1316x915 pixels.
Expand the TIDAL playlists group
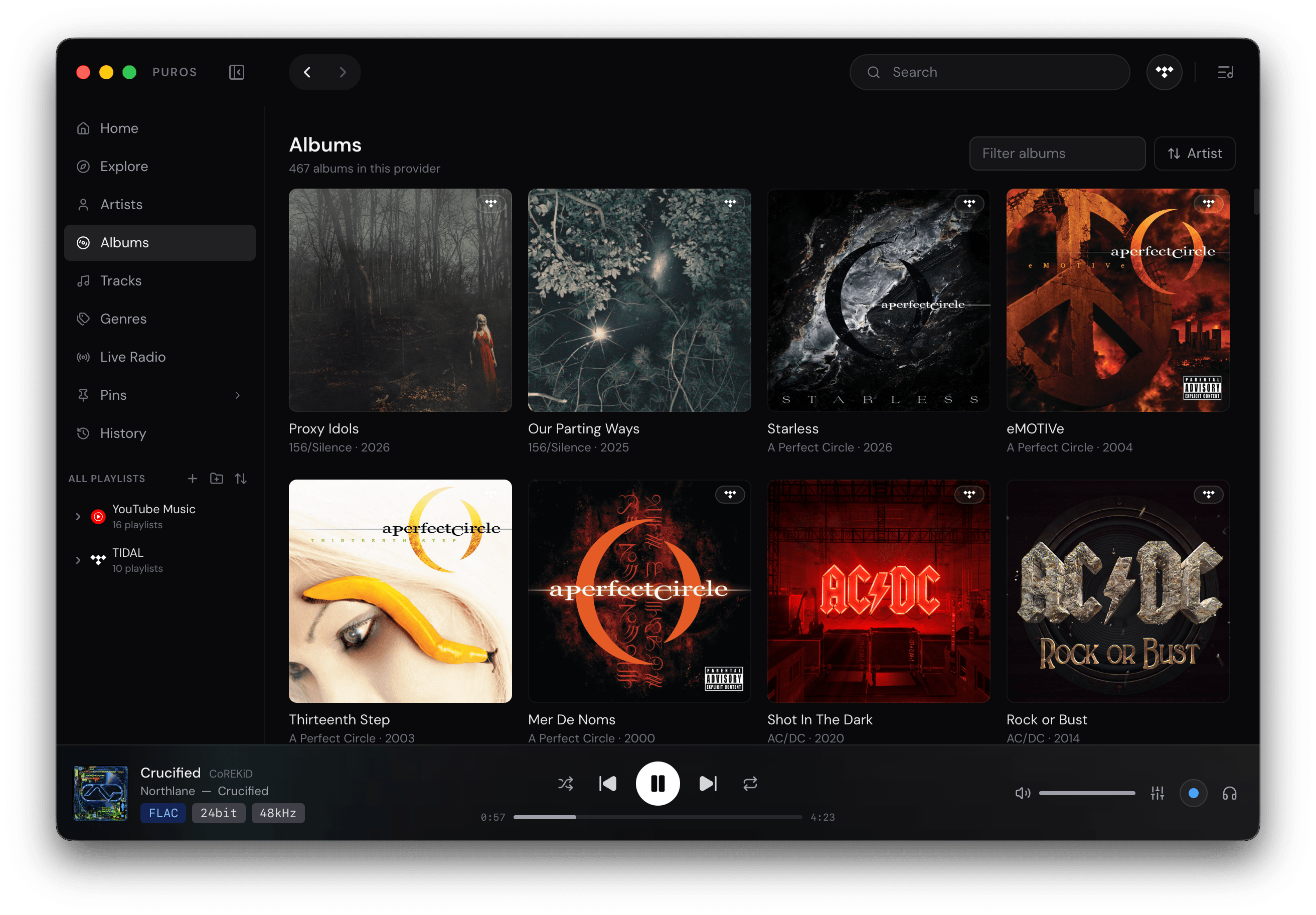[x=78, y=560]
